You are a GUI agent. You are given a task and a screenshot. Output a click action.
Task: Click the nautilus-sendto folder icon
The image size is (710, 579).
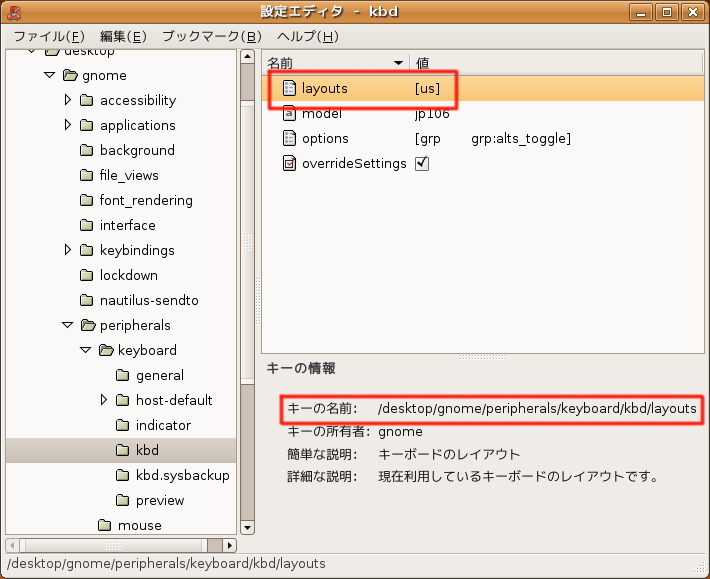pyautogui.click(x=87, y=301)
